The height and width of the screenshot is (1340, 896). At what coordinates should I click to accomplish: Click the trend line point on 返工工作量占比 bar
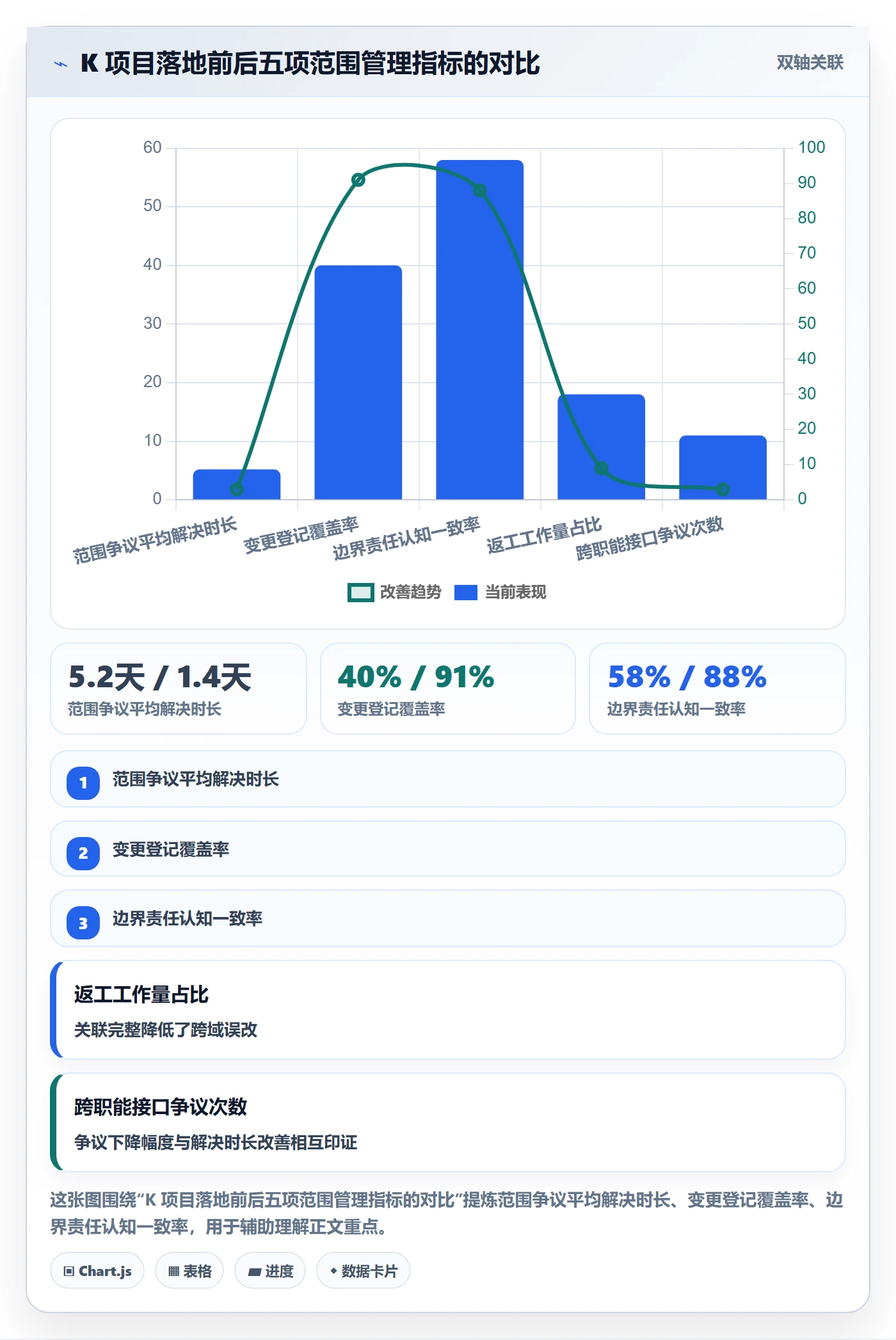click(602, 468)
